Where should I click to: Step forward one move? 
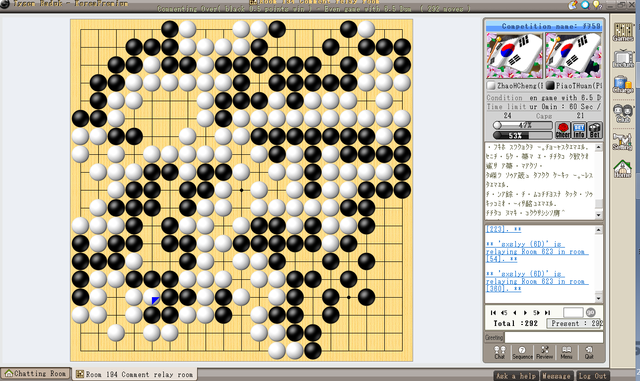coord(525,312)
